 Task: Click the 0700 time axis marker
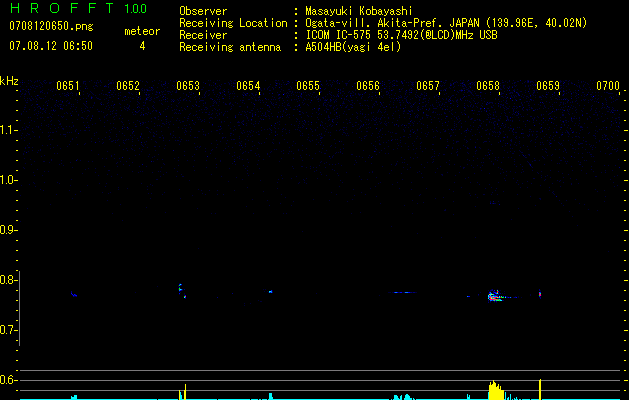pyautogui.click(x=608, y=86)
